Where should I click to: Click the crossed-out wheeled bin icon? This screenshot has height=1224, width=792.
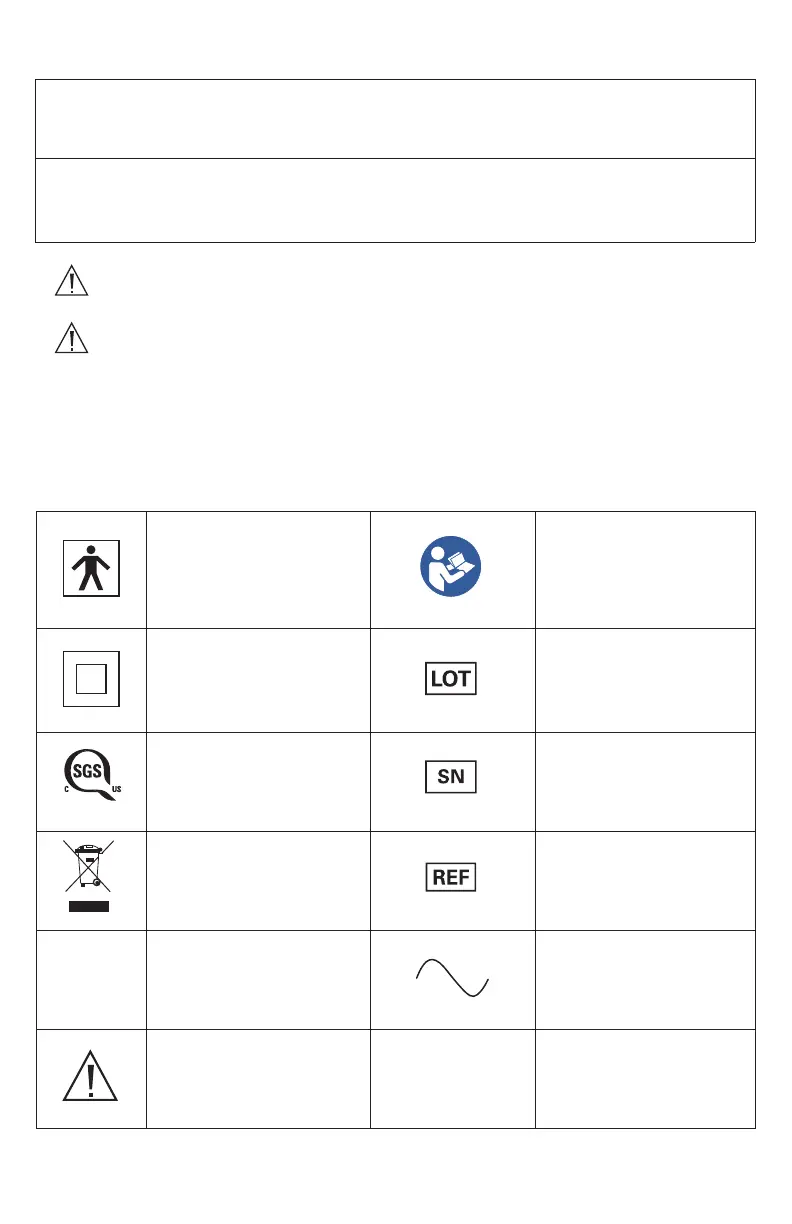pyautogui.click(x=91, y=880)
